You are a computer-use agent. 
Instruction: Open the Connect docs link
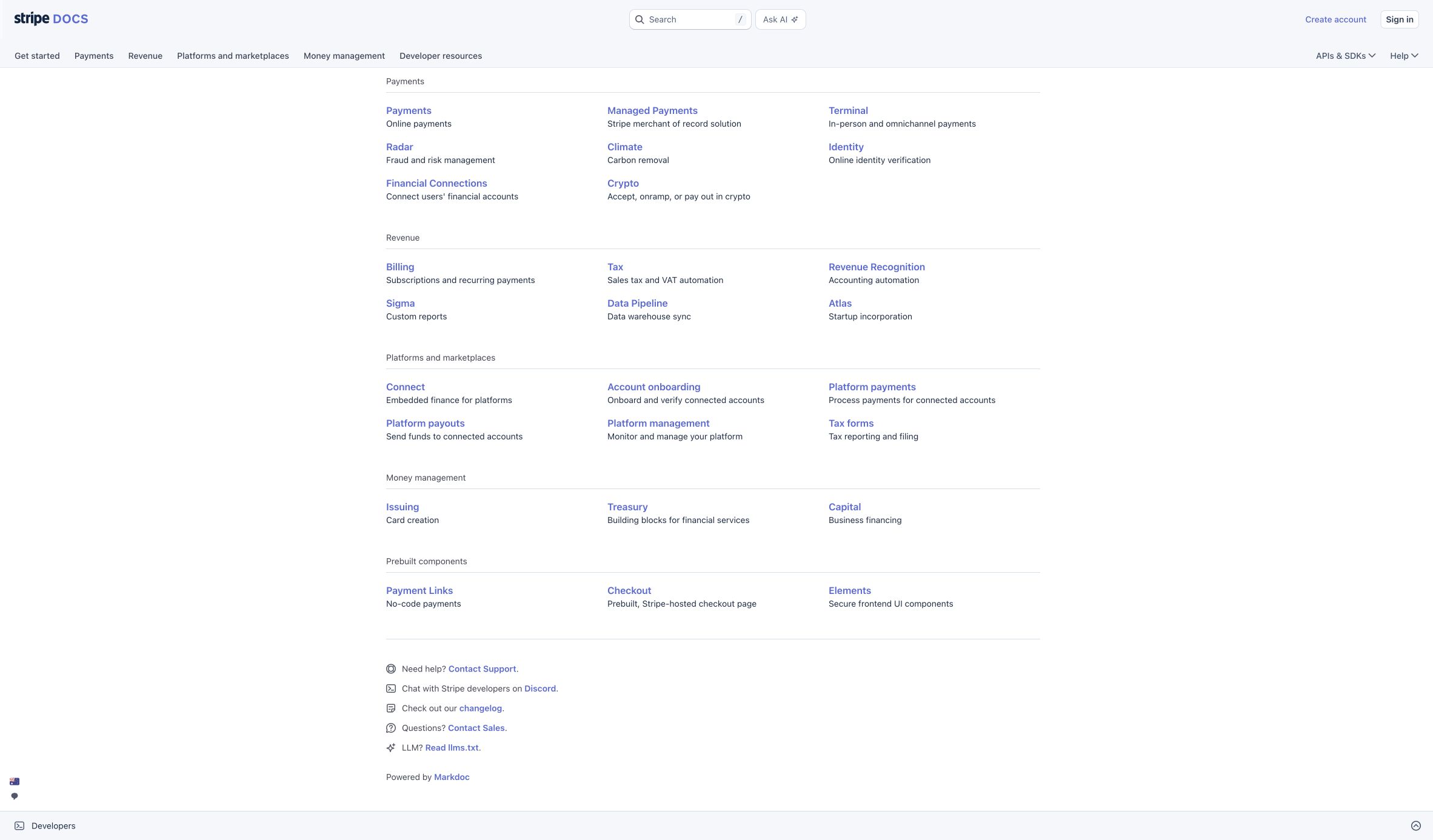point(405,387)
